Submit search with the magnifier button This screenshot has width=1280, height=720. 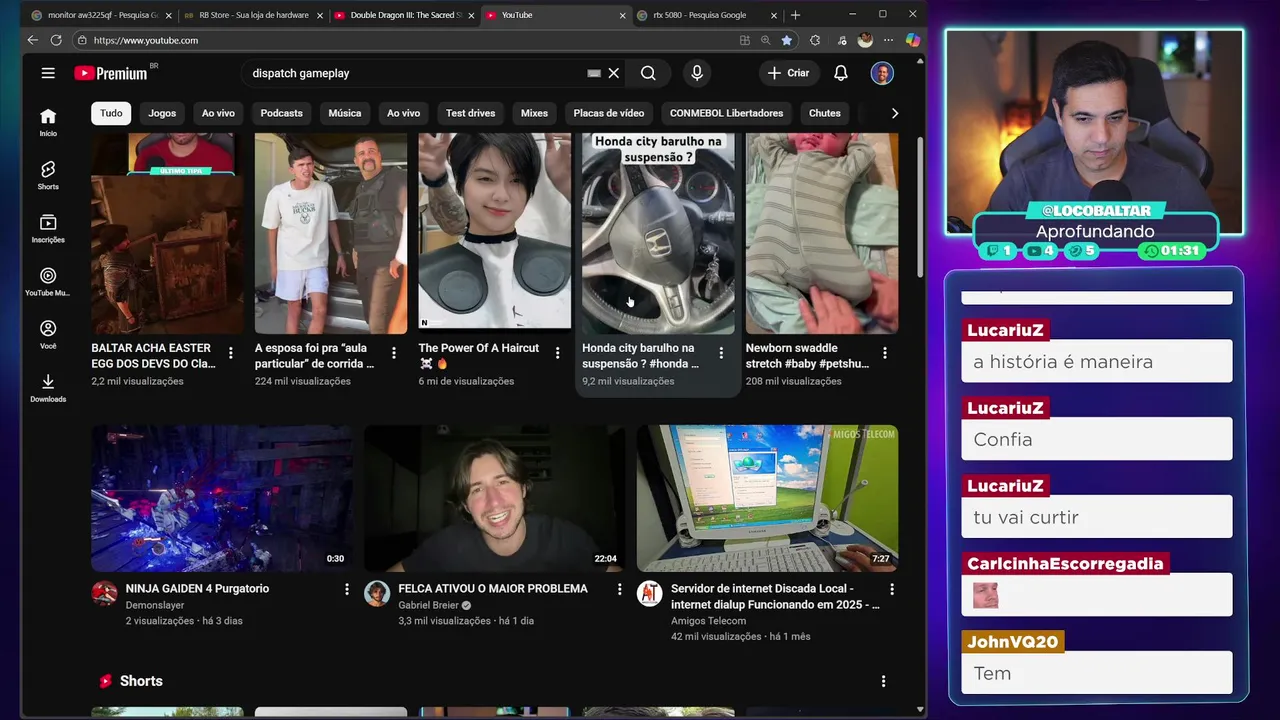[x=648, y=73]
